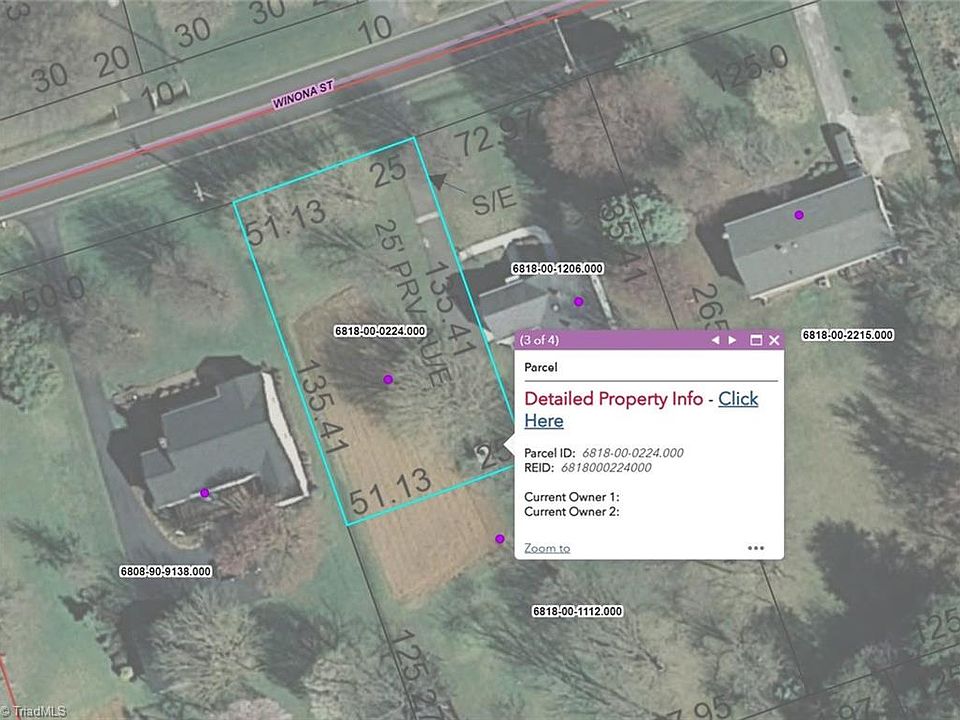960x720 pixels.
Task: Close the parcel info popup
Action: coord(774,340)
